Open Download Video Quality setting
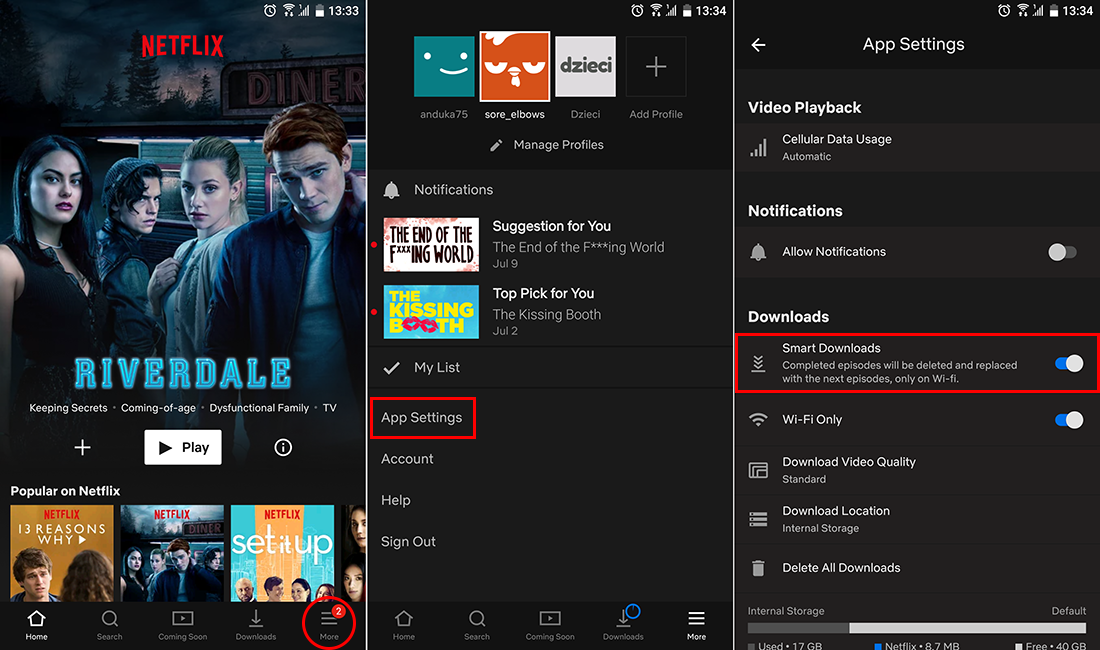1100x650 pixels. [917, 470]
